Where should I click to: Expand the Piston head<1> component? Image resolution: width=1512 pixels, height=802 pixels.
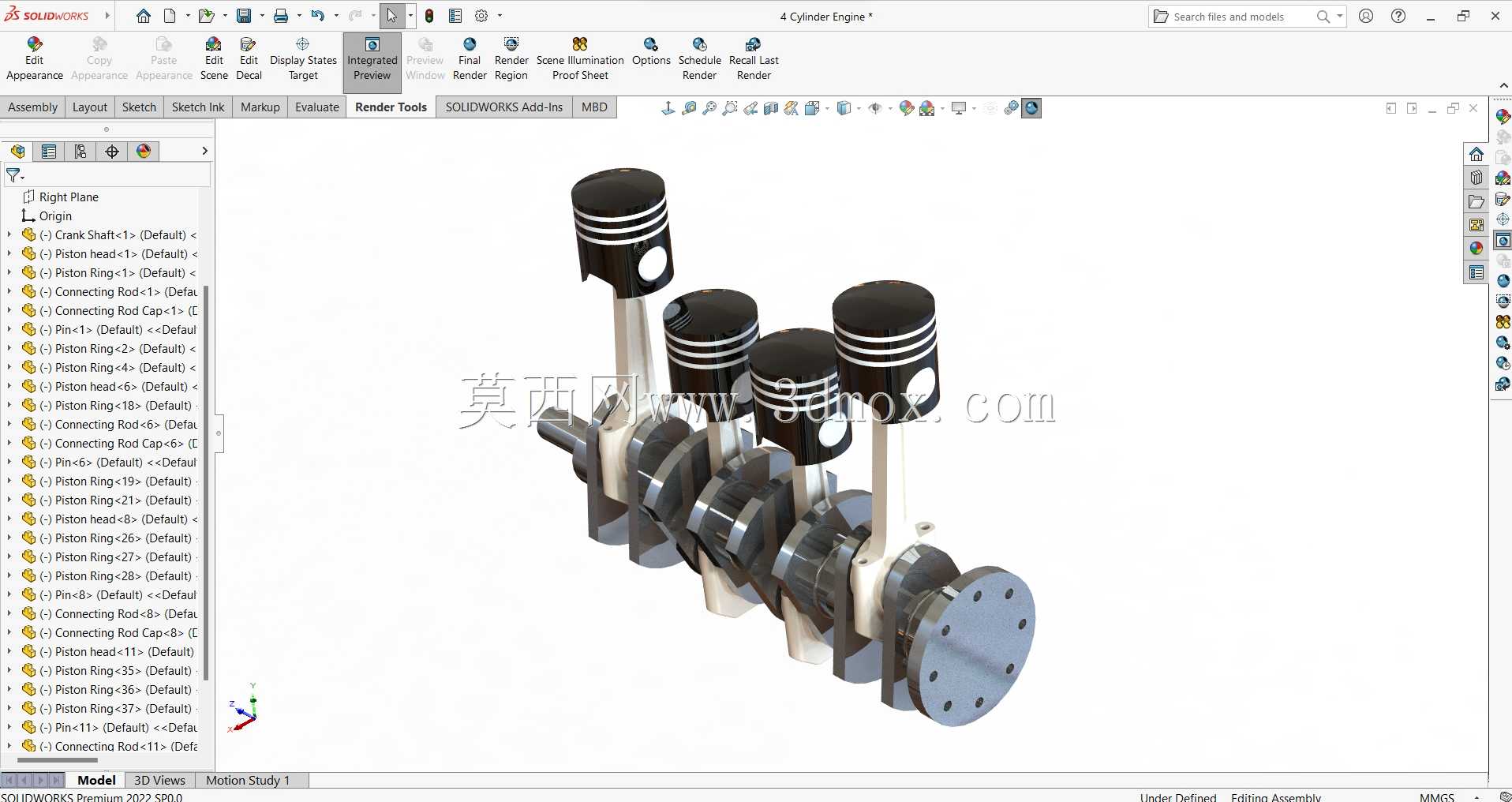click(x=9, y=253)
